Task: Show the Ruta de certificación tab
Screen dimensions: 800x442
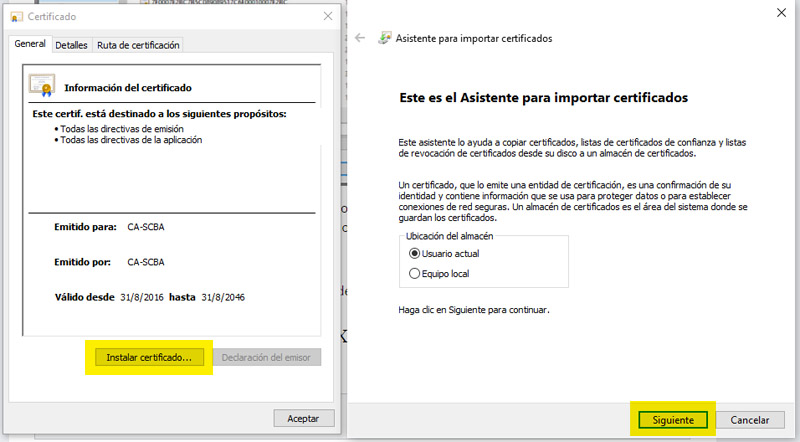Action: [138, 45]
